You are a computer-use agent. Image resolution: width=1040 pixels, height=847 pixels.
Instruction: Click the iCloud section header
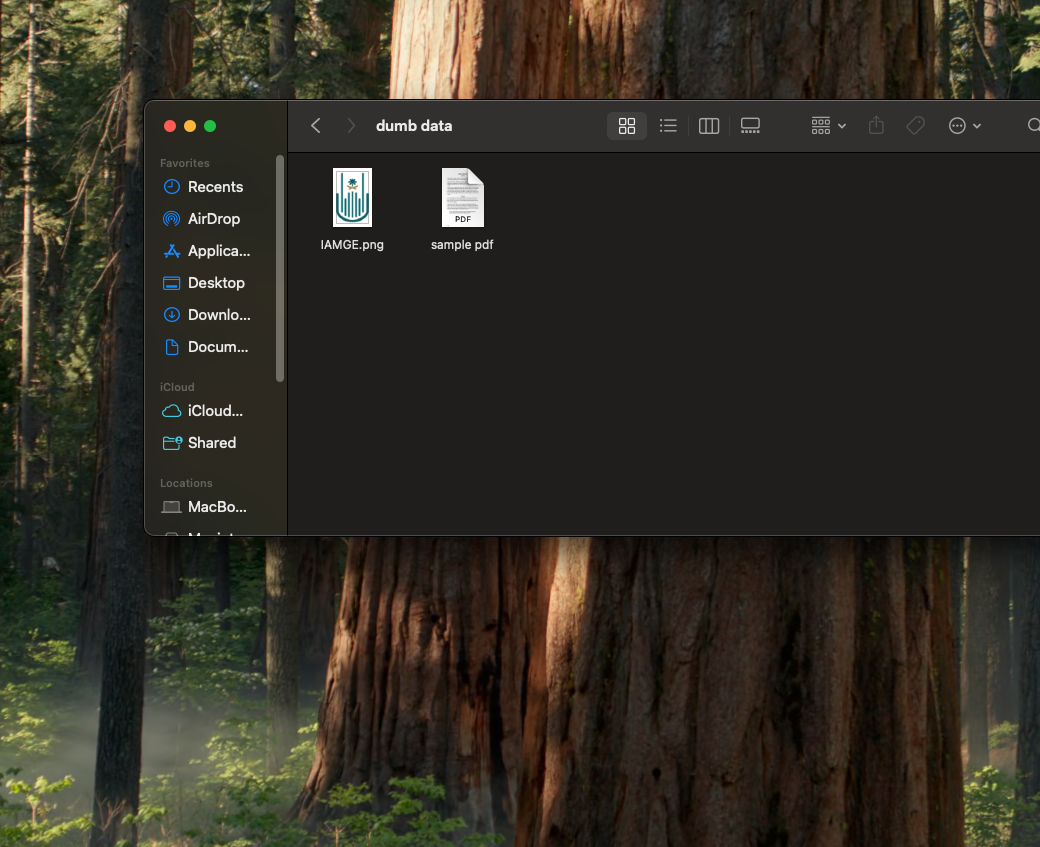pos(177,387)
